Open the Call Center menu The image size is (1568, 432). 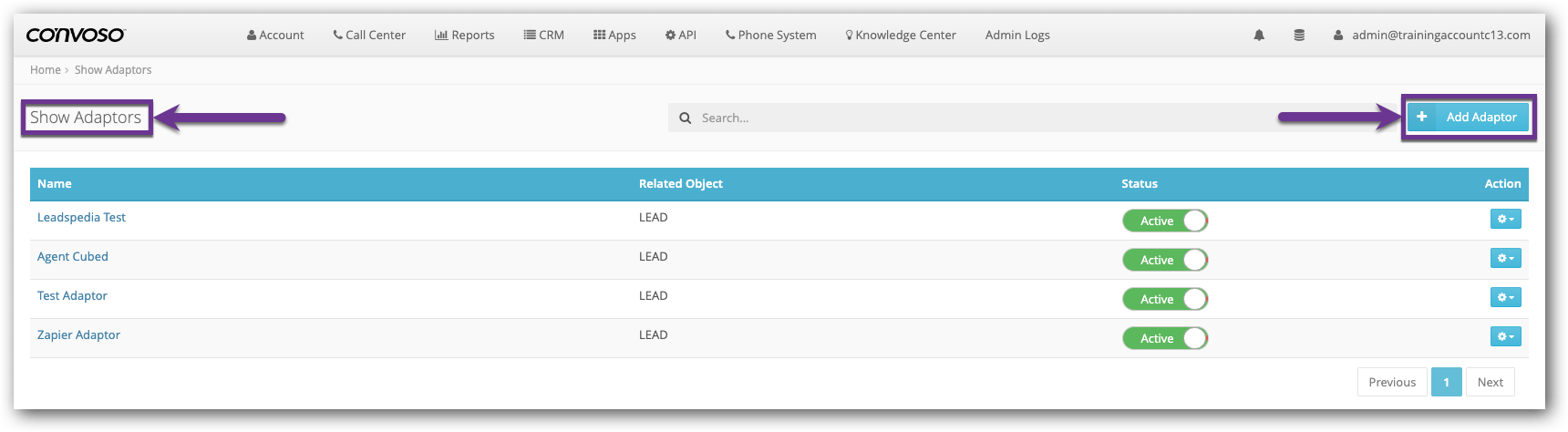[x=369, y=36]
